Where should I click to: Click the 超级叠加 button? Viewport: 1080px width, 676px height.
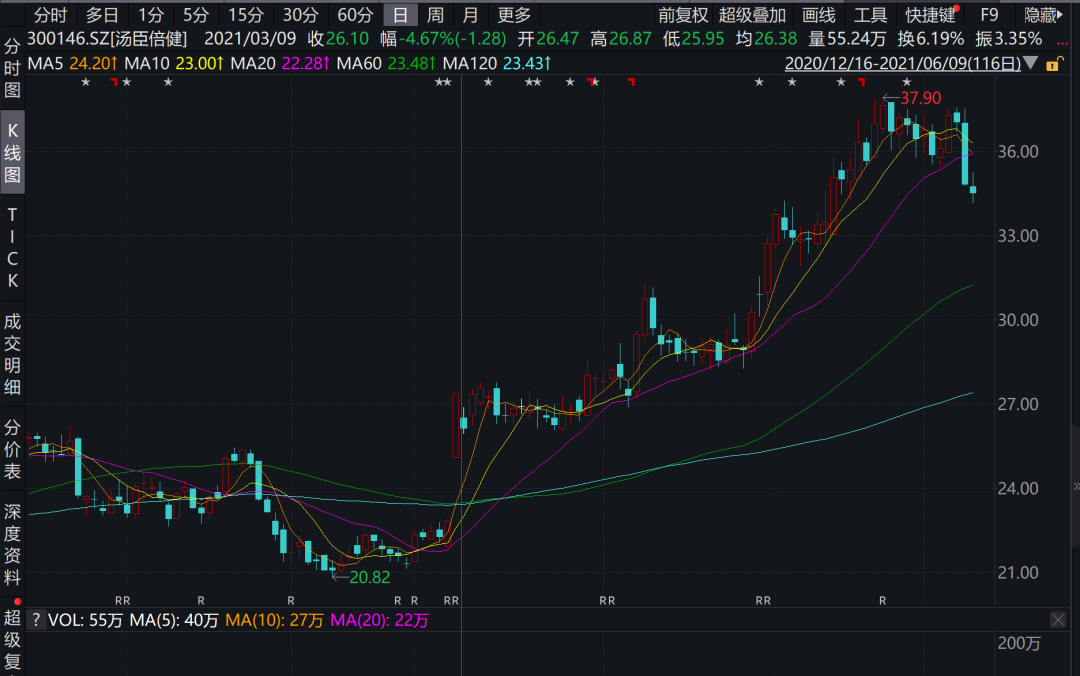tap(753, 15)
